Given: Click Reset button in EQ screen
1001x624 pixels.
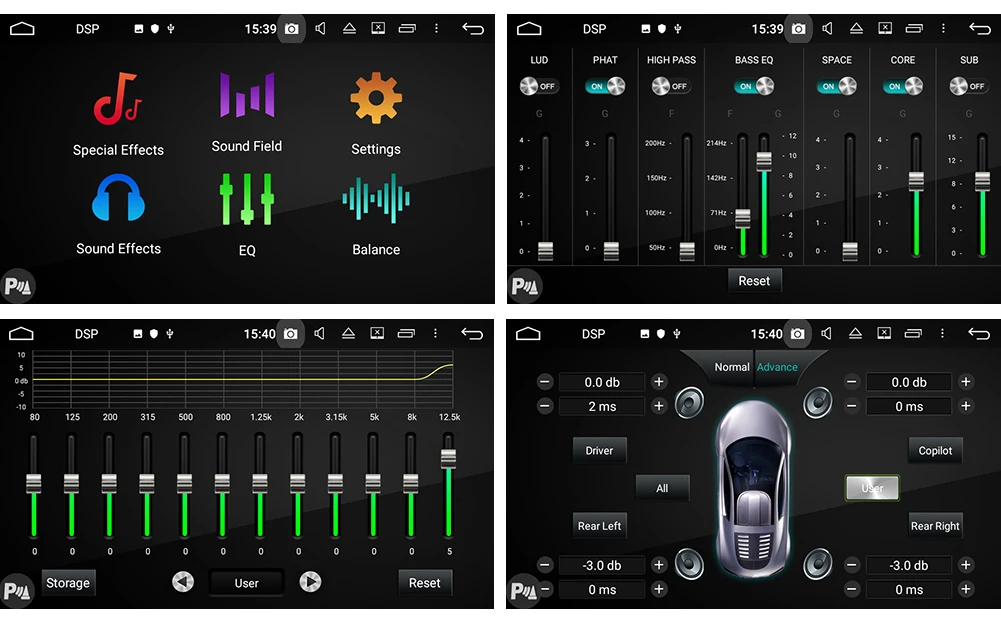Looking at the screenshot, I should [x=425, y=583].
